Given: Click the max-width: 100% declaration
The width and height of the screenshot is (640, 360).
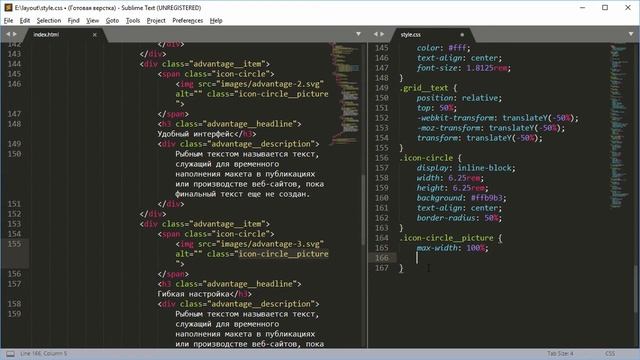Looking at the screenshot, I should (x=452, y=248).
